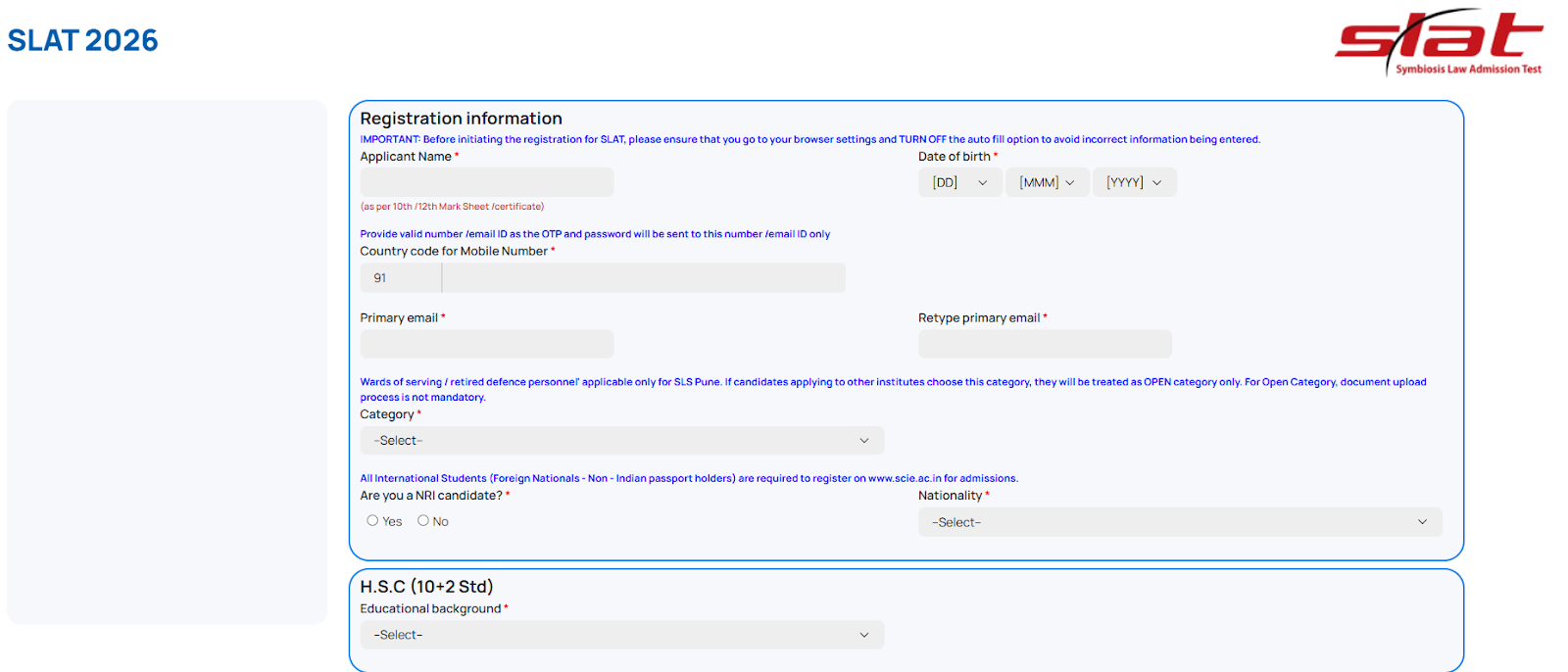Viewport: 1568px width, 672px height.
Task: Open the birth day DD dropdown
Action: [x=959, y=182]
